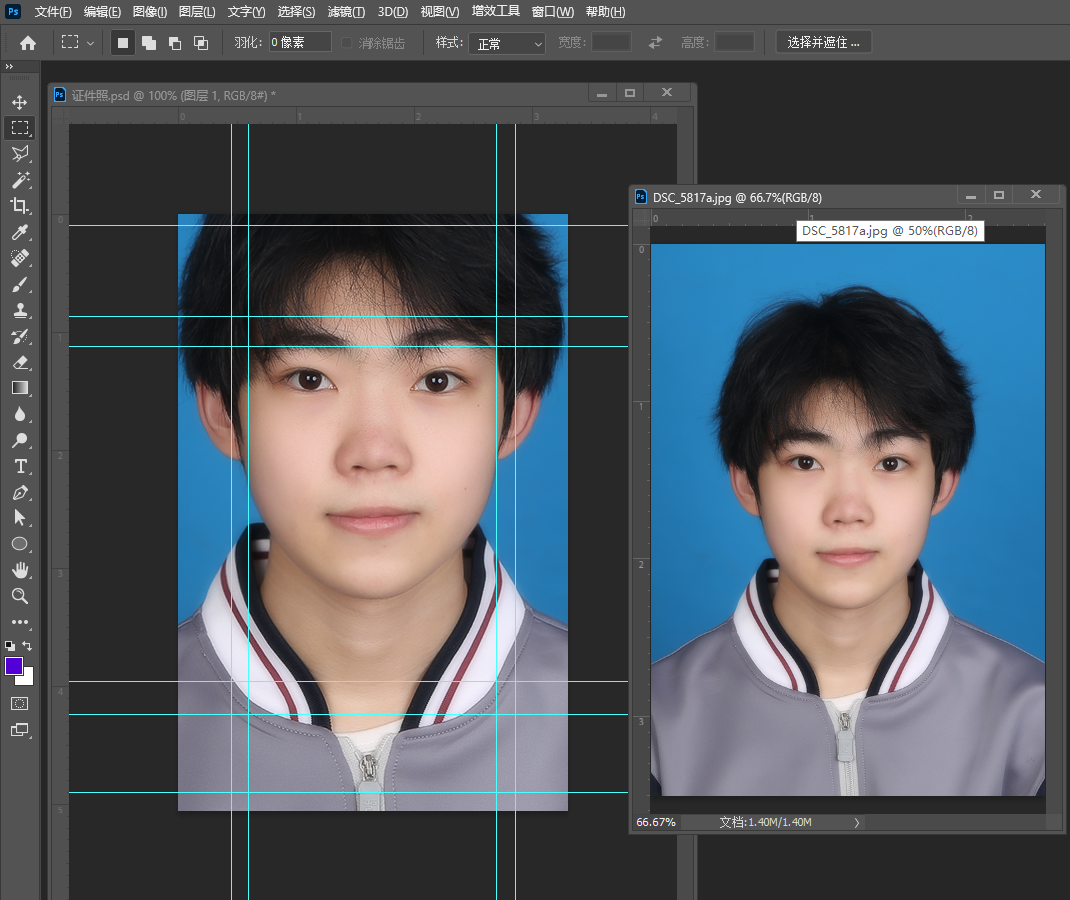Click the 选择并遮住 button
The width and height of the screenshot is (1070, 900).
point(823,42)
